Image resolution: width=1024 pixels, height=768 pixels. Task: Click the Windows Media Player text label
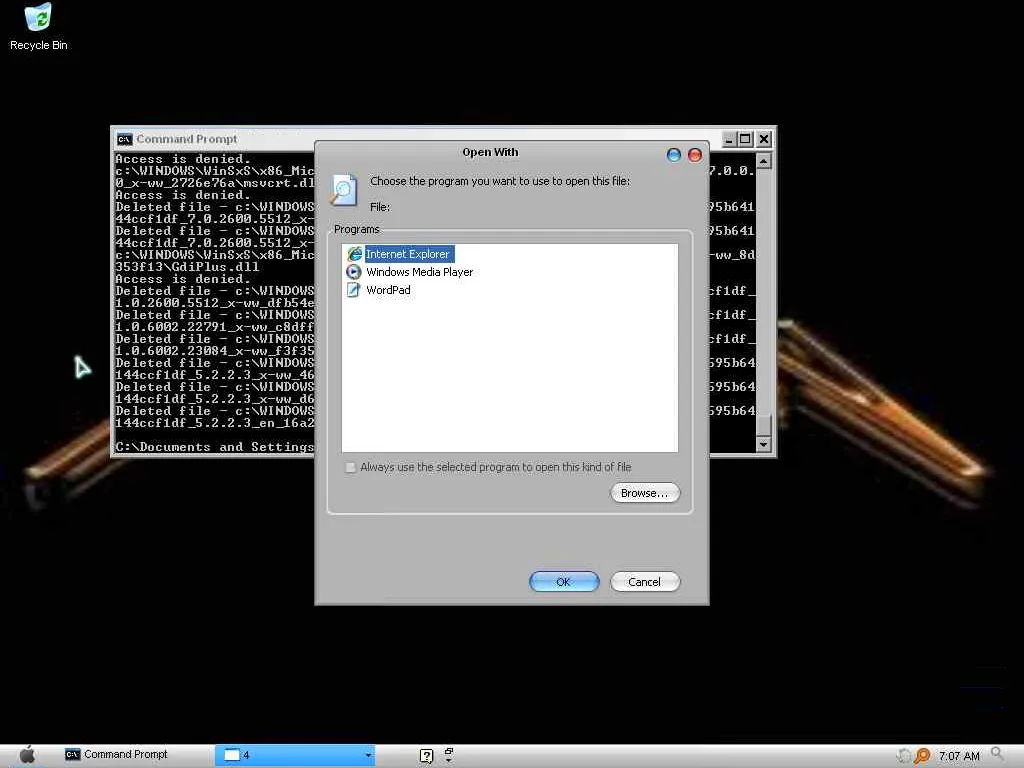pyautogui.click(x=419, y=272)
